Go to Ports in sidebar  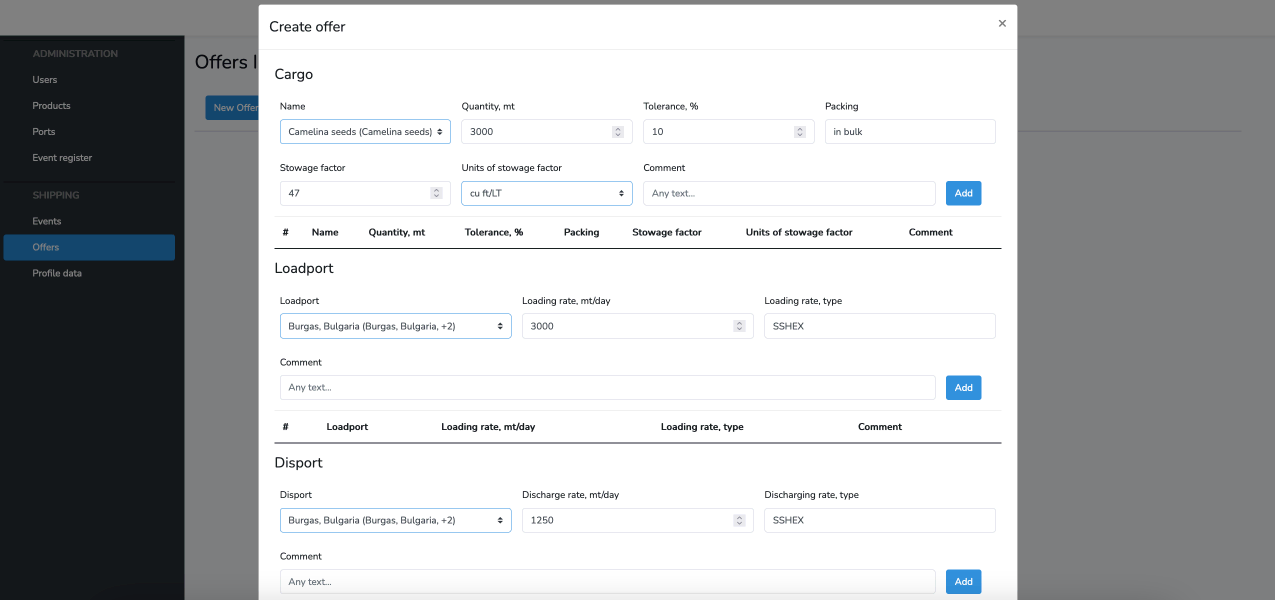[x=44, y=132]
